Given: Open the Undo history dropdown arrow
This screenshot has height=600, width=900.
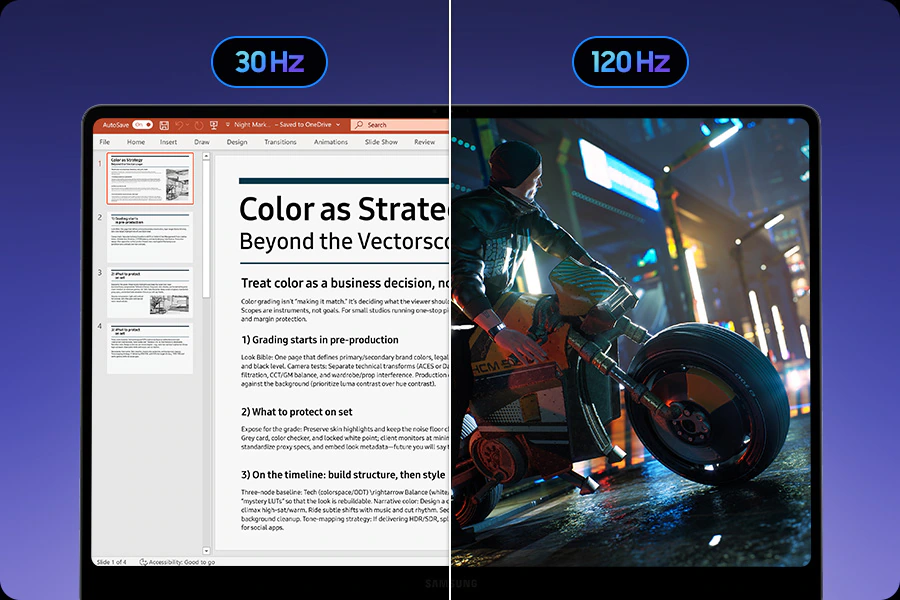Looking at the screenshot, I should tap(188, 125).
